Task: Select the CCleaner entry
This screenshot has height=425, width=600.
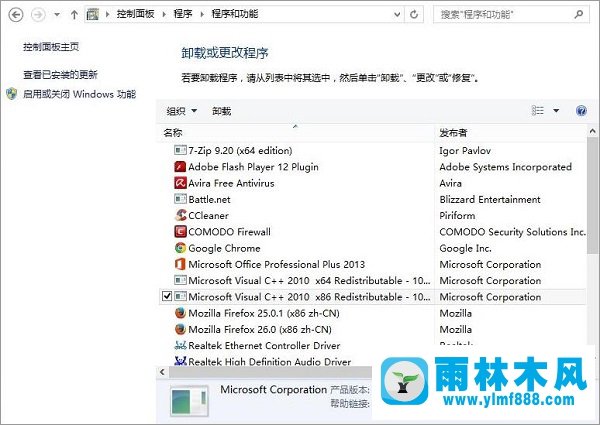Action: (209, 215)
